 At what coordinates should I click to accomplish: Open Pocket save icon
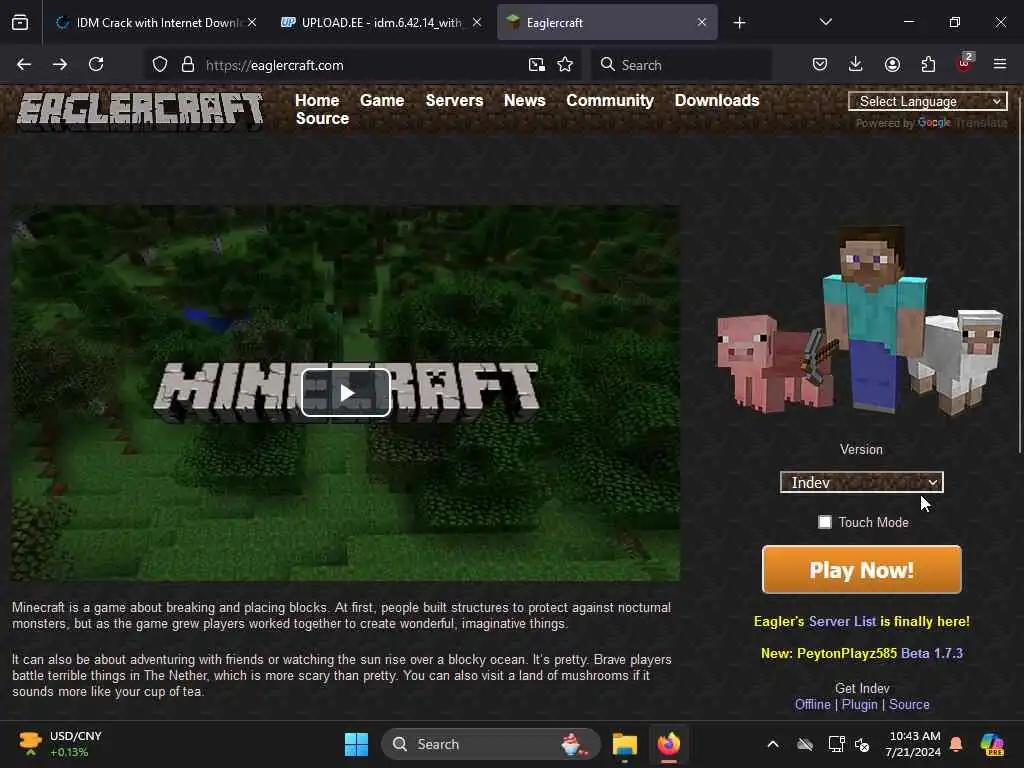click(820, 65)
